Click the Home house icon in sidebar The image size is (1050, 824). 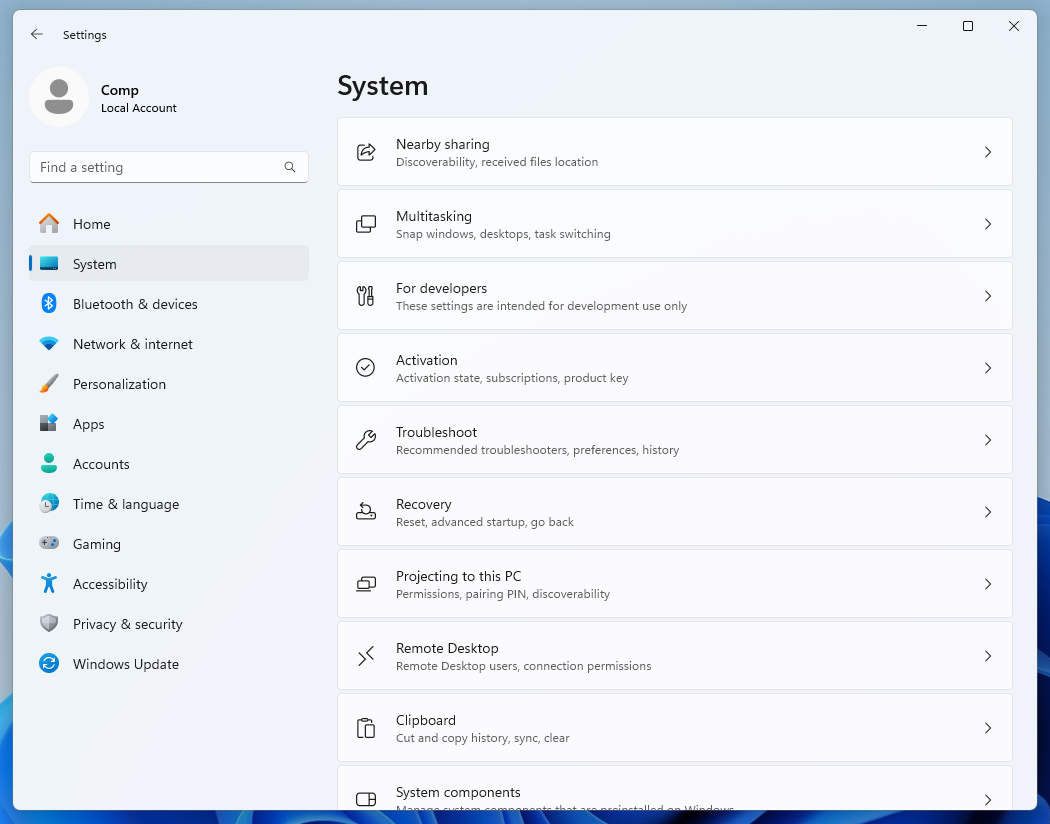49,224
